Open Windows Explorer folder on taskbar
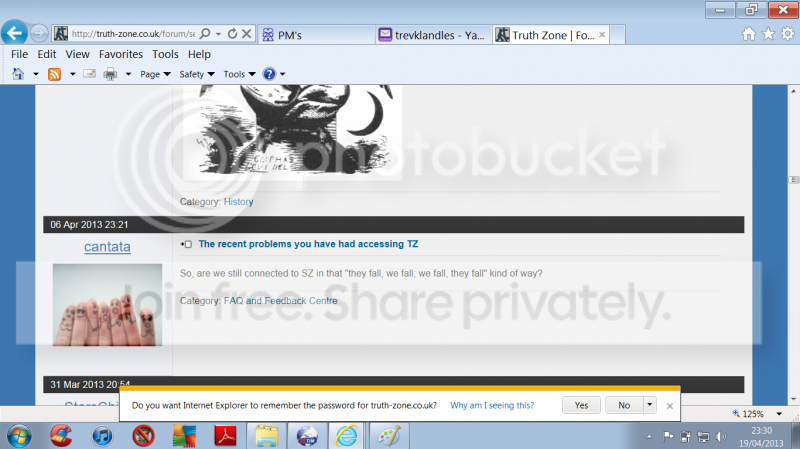This screenshot has width=800, height=449. pos(266,436)
